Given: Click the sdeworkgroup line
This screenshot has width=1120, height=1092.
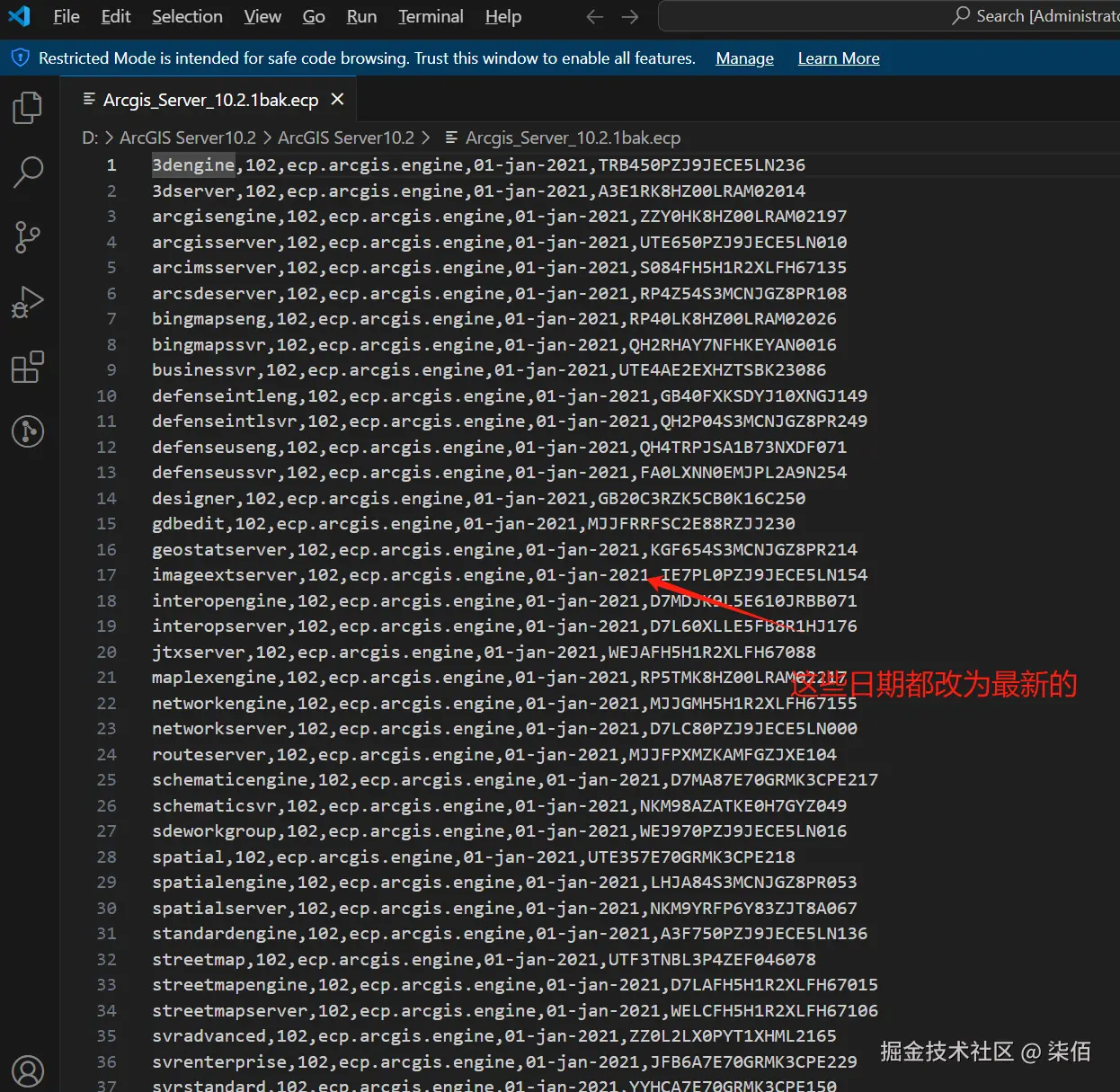Looking at the screenshot, I should pos(499,830).
